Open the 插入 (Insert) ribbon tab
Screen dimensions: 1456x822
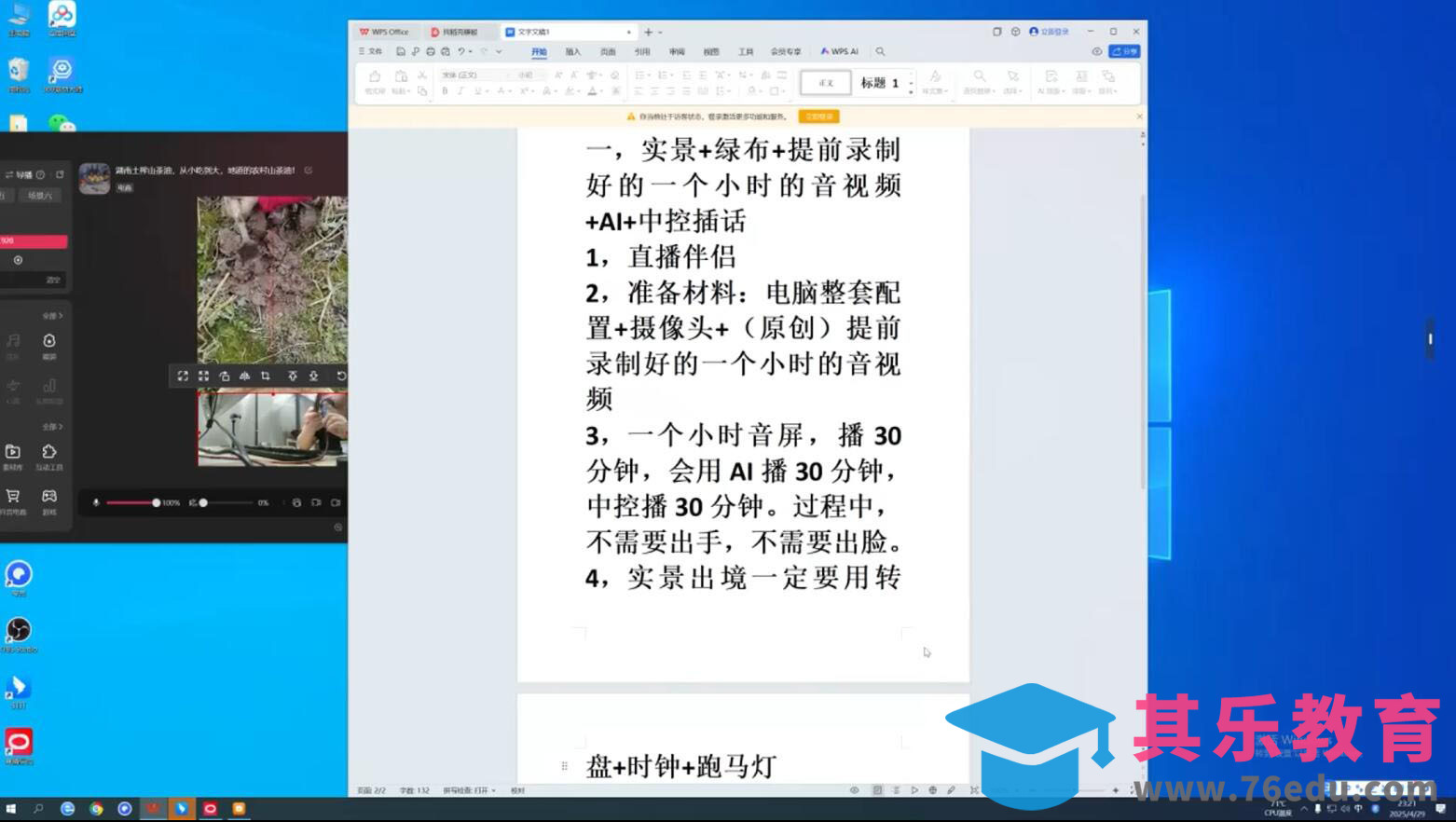(x=572, y=51)
